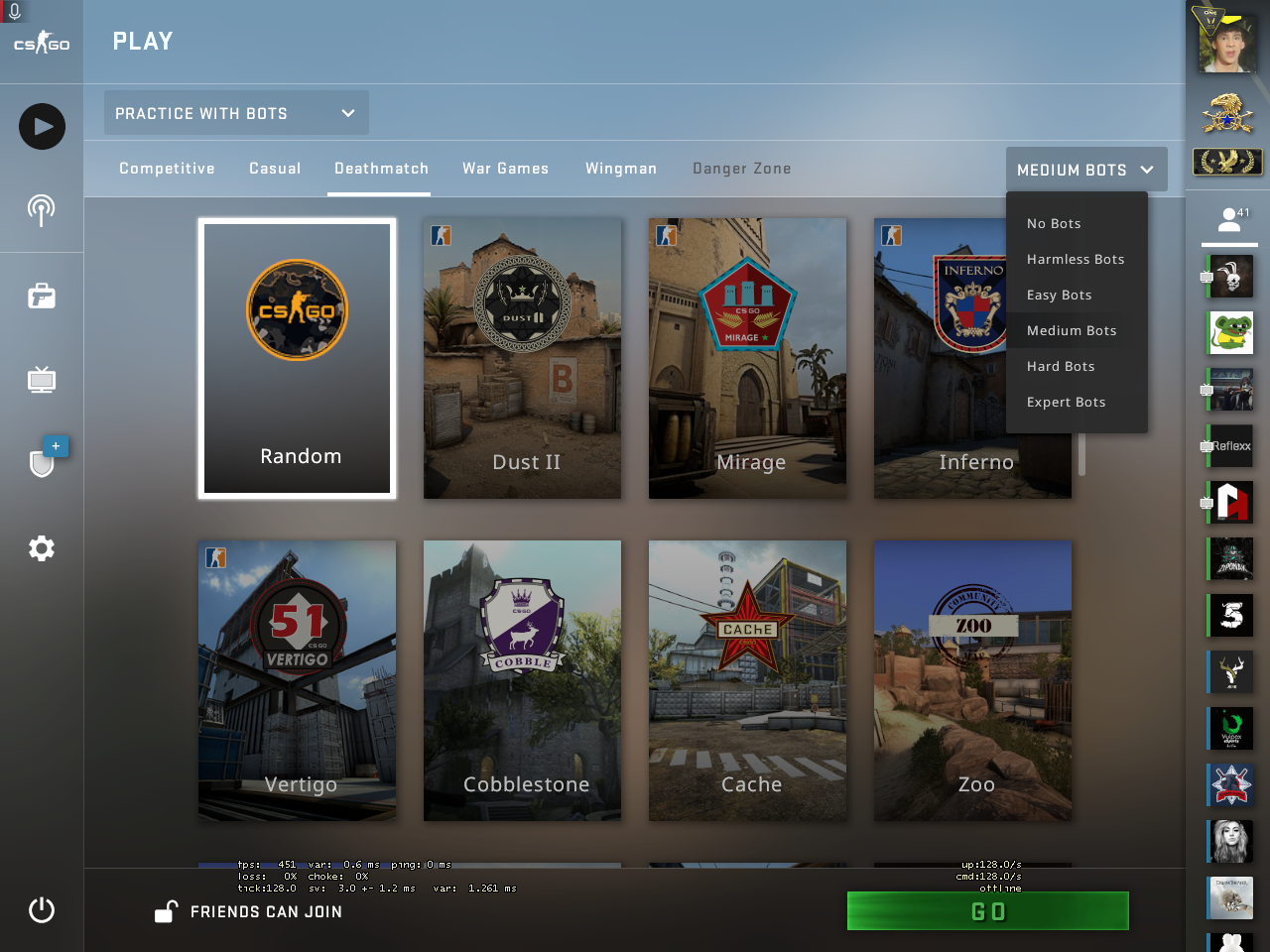Select the deer antler friend avatar
Screen dimensions: 1270x952
tap(1231, 672)
